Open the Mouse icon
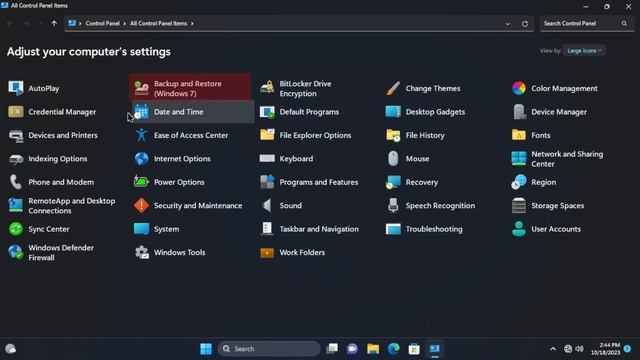This screenshot has height=360, width=640. [x=393, y=159]
